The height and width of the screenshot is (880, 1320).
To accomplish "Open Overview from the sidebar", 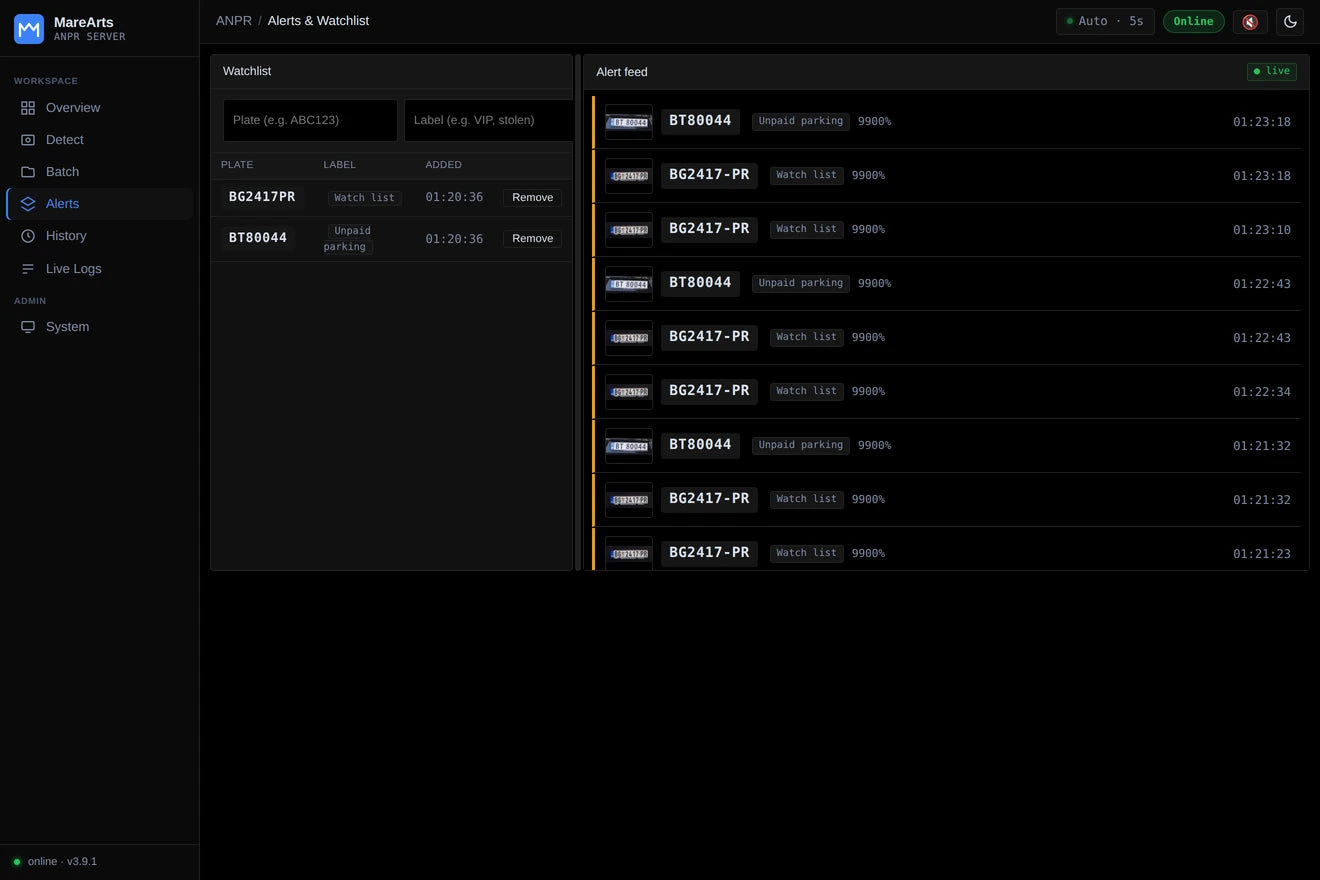I will 99,108.
